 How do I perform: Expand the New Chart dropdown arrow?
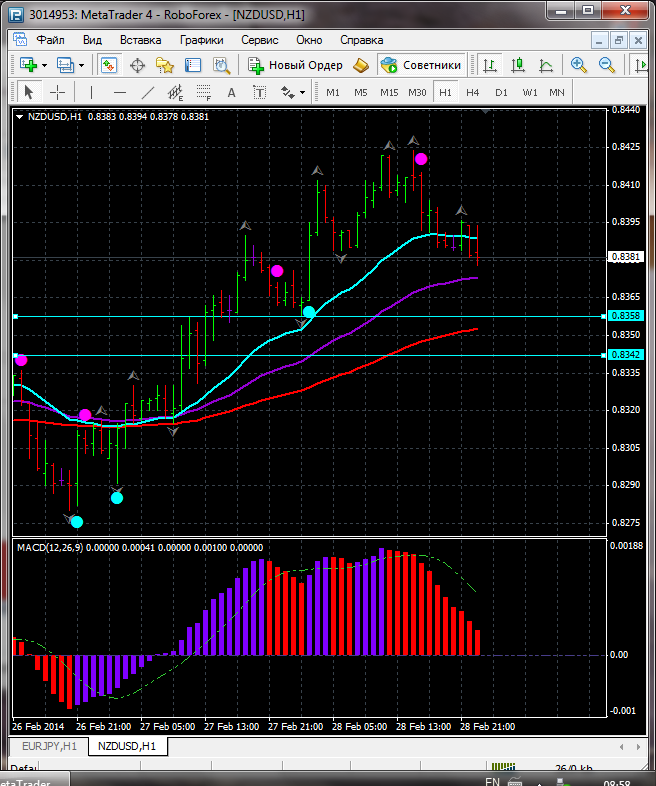tap(45, 65)
